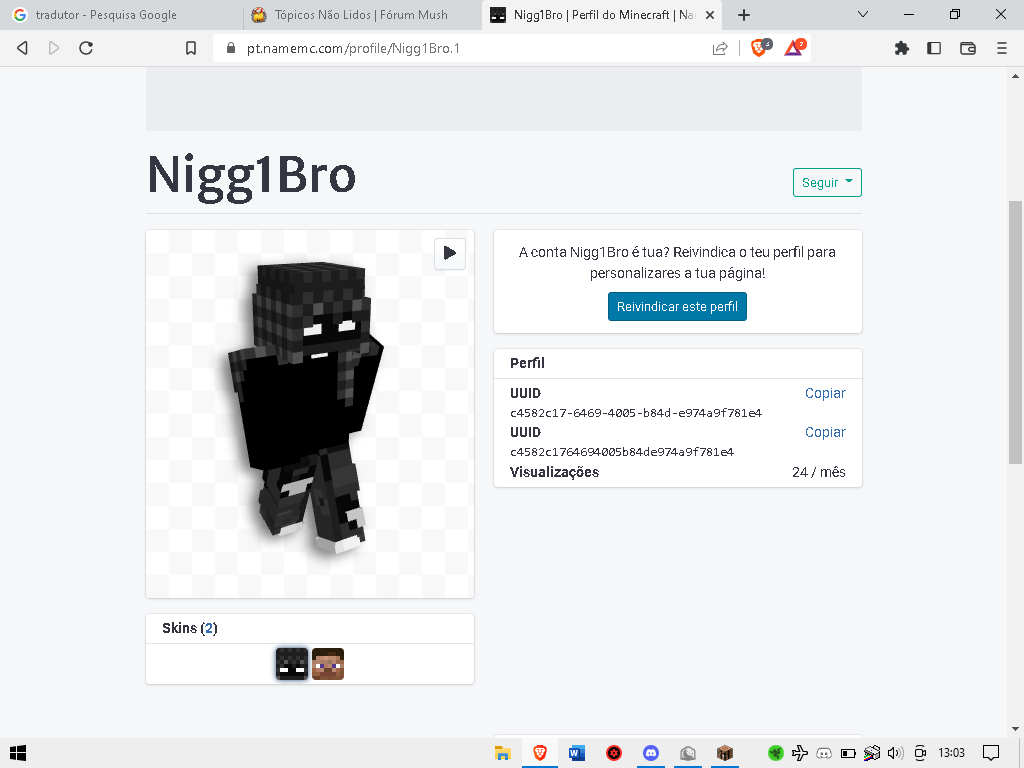This screenshot has height=768, width=1024.
Task: Switch to tradutor Google search tab
Action: pyautogui.click(x=121, y=14)
